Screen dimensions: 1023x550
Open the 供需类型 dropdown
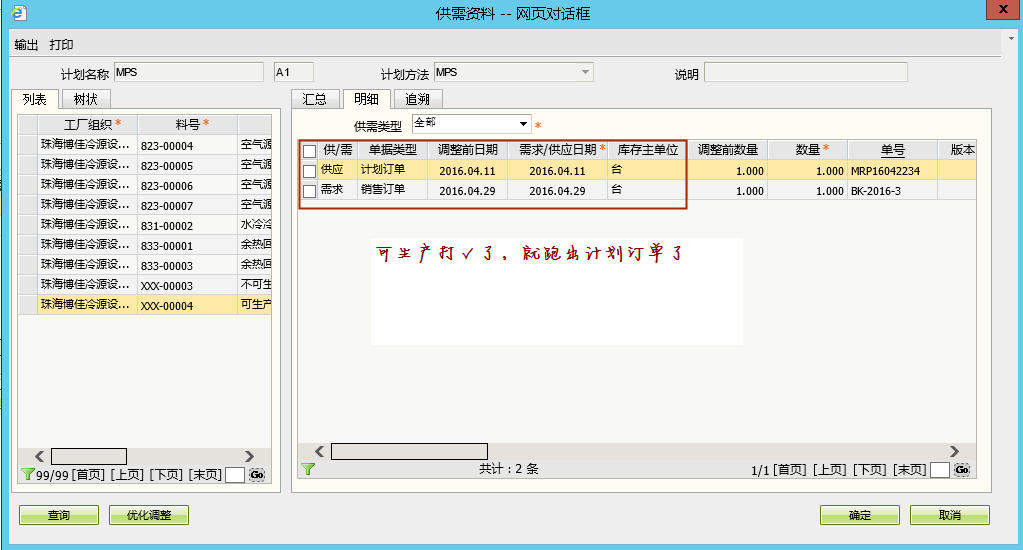[524, 124]
